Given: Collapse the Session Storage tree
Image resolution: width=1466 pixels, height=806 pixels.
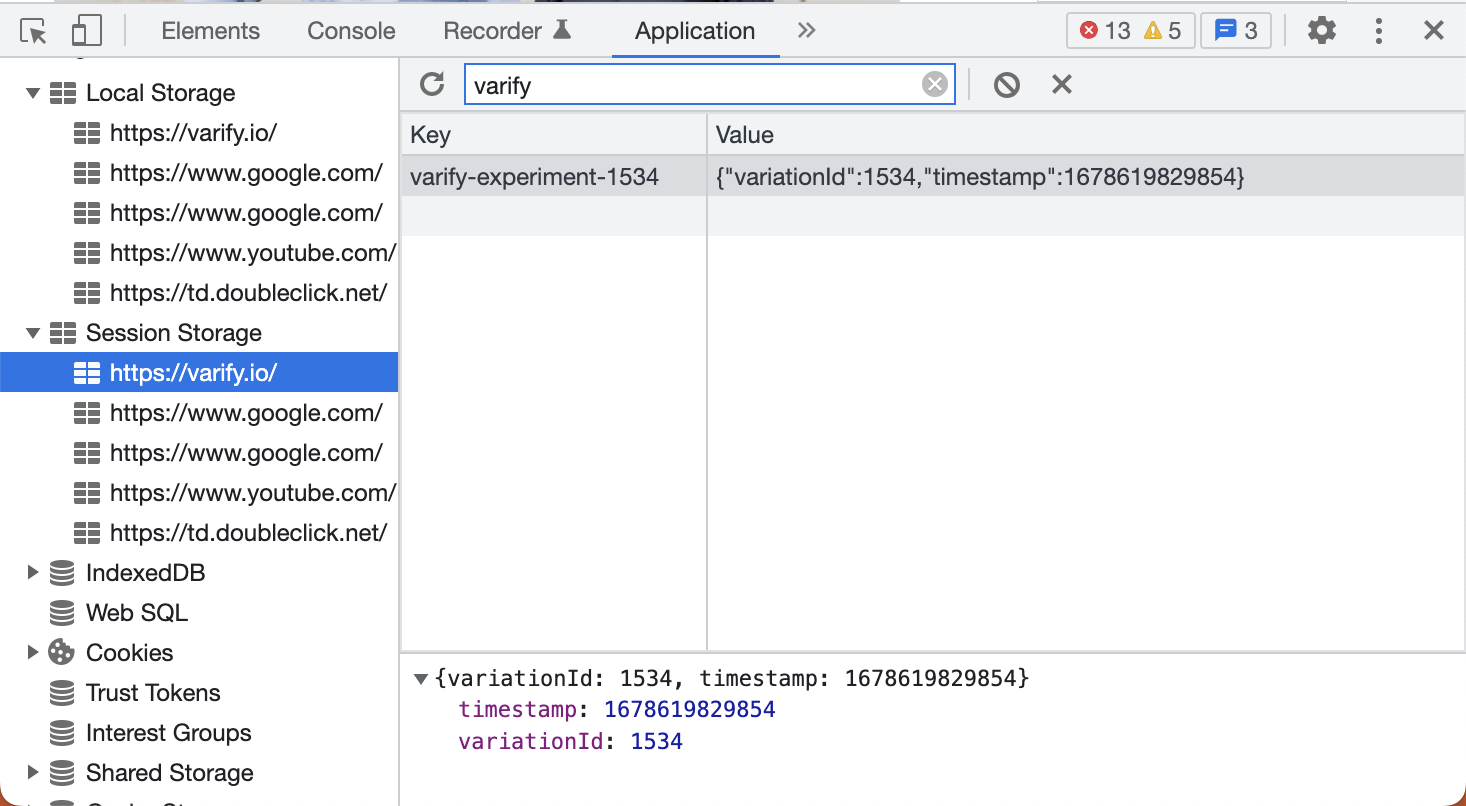Looking at the screenshot, I should click(x=33, y=333).
